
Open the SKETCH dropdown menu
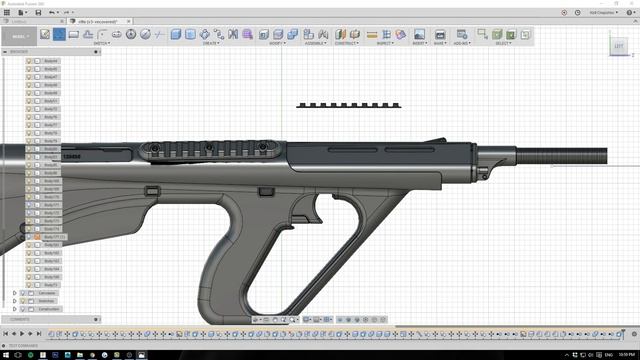(x=102, y=43)
